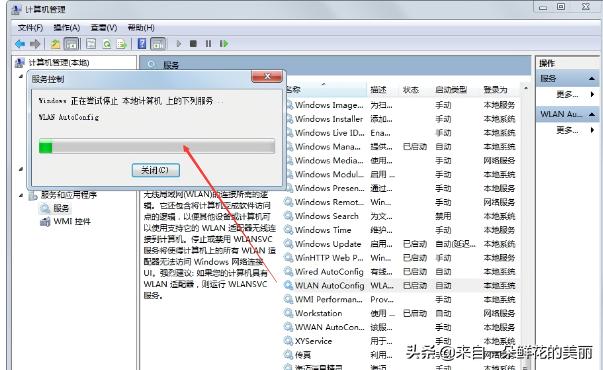Viewport: 603px width, 370px height.
Task: Expand 更多... arrow under 服务 actions
Action: 592,94
